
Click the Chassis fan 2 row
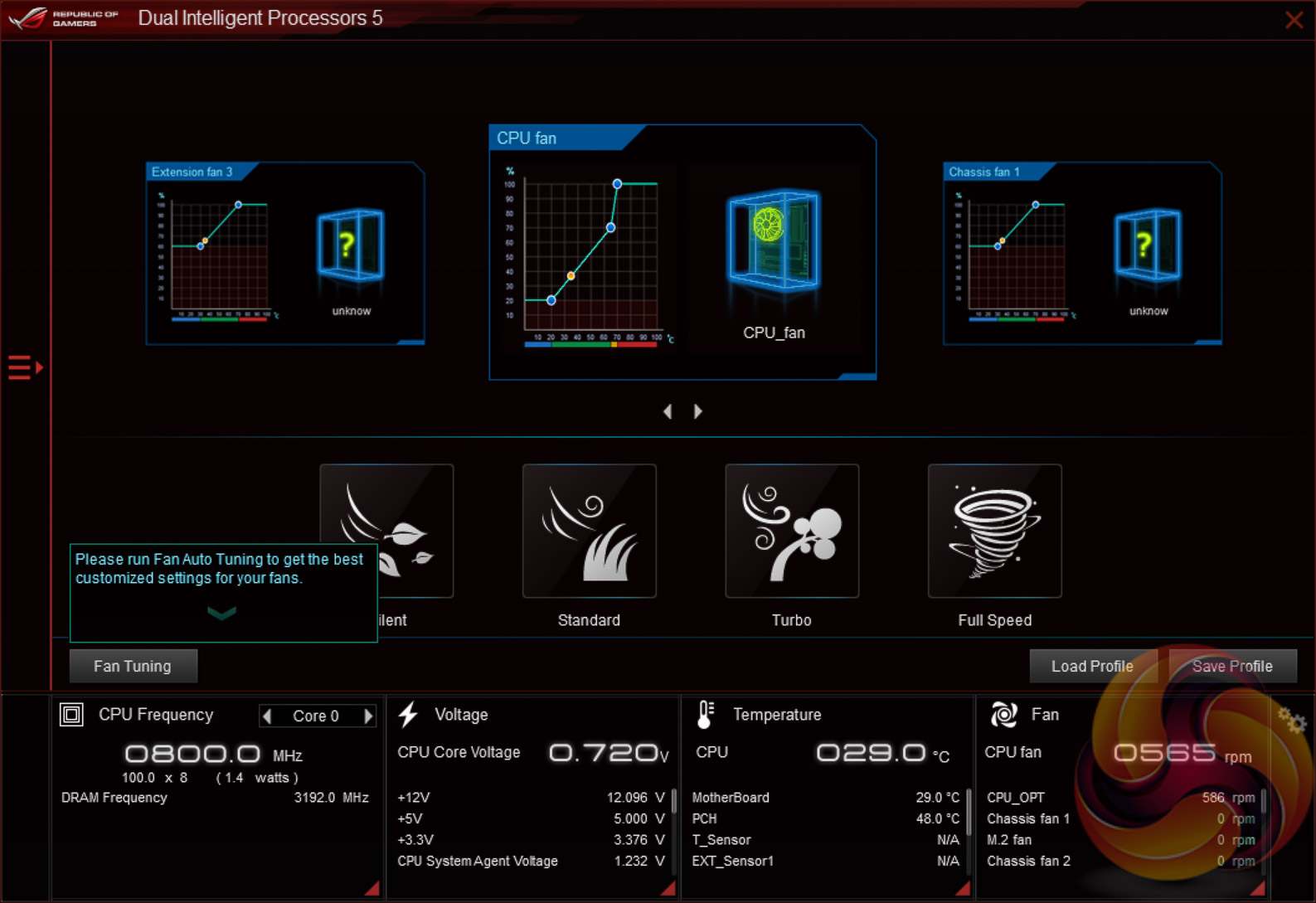[x=1121, y=862]
